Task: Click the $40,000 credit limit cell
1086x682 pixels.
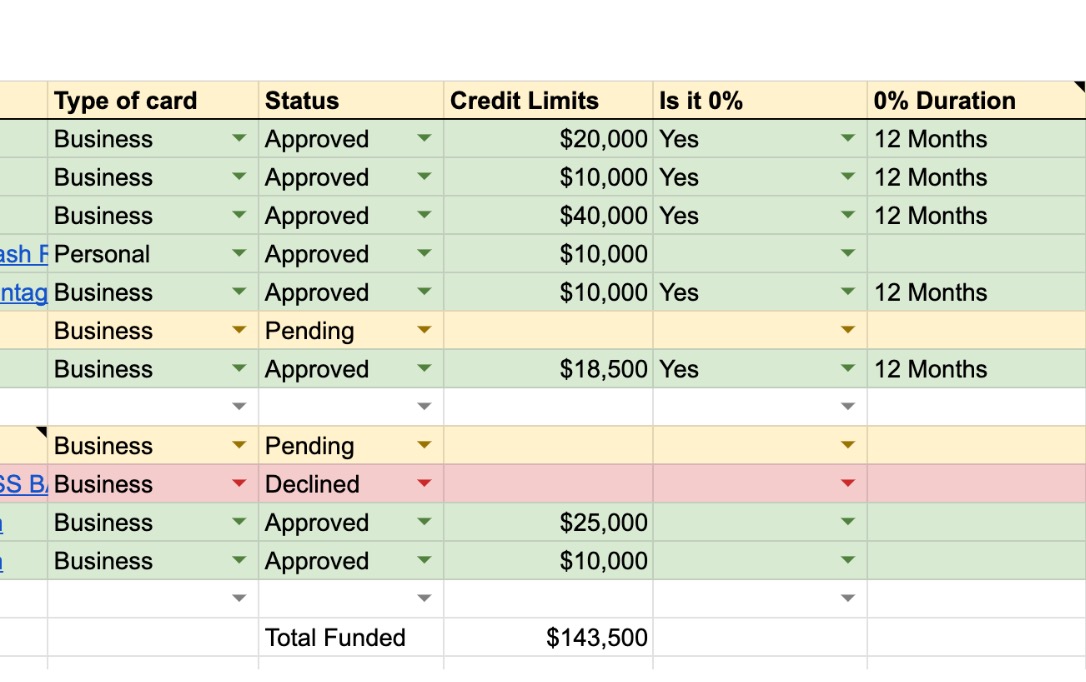Action: (x=547, y=216)
